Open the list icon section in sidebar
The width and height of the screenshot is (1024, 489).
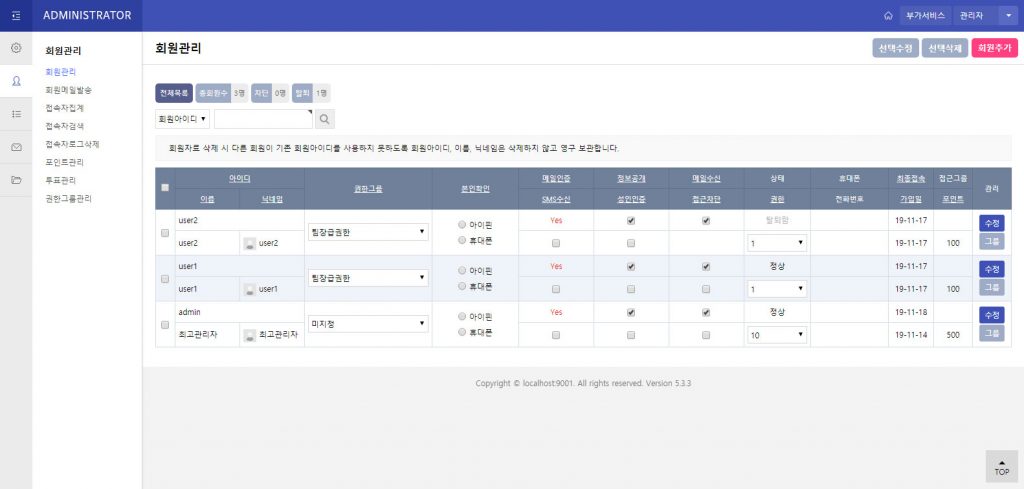coord(16,114)
